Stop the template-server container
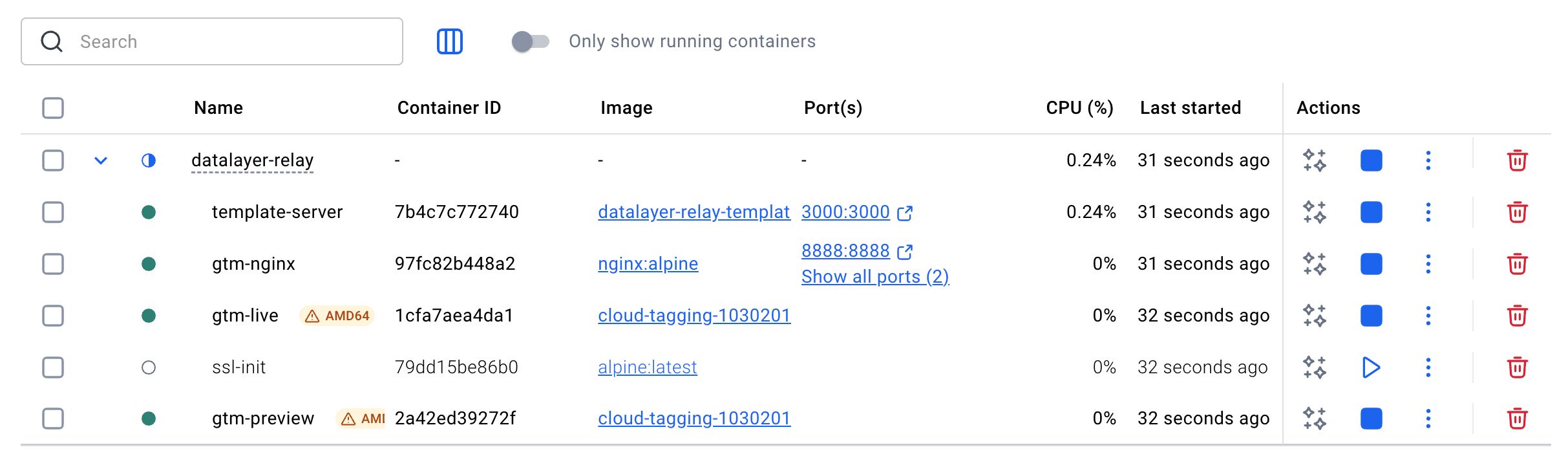 coord(1371,212)
